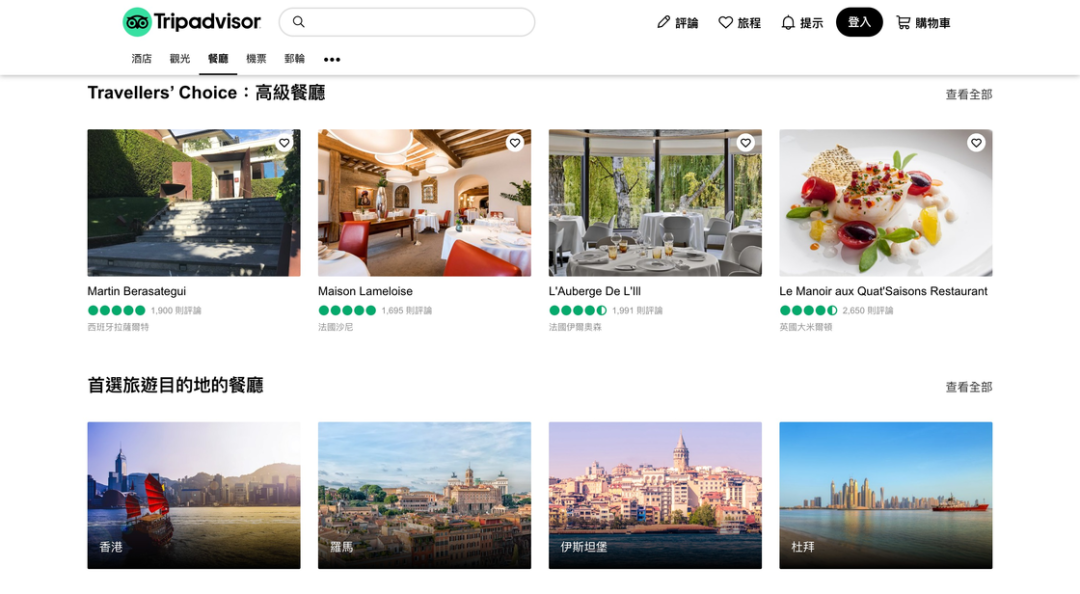Click the pencil 評論 icon

tap(663, 22)
